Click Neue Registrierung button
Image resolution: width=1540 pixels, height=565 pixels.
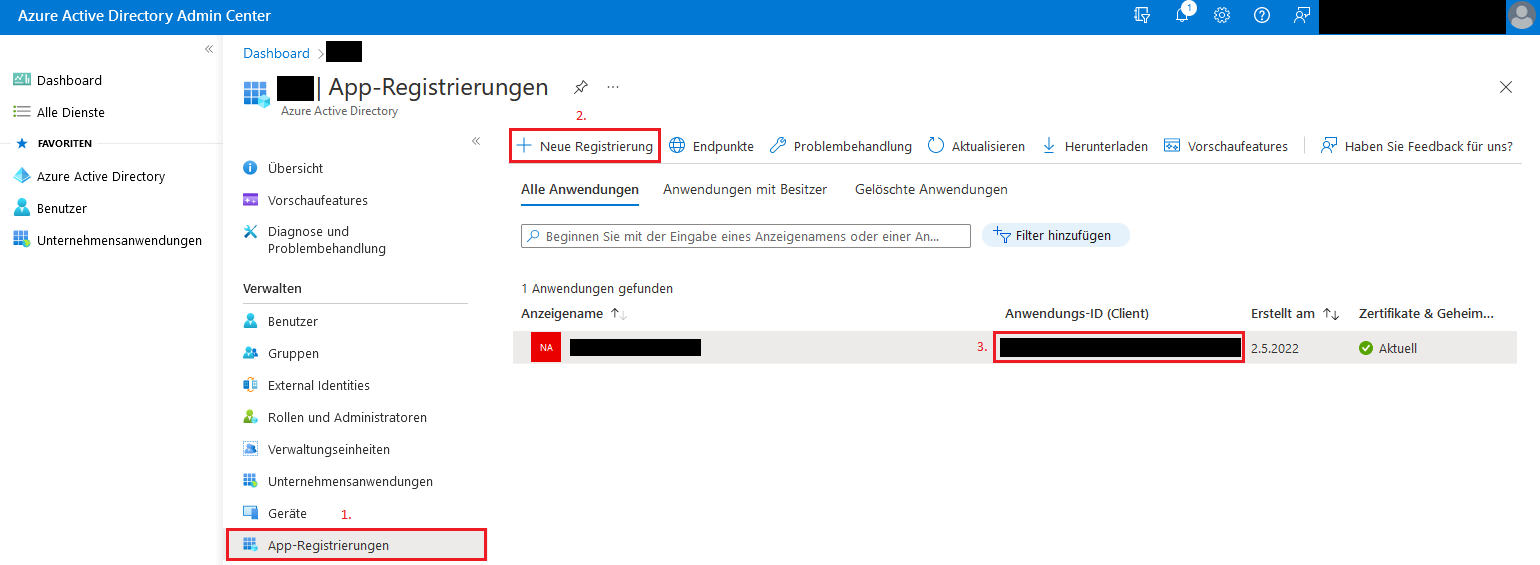[x=585, y=146]
